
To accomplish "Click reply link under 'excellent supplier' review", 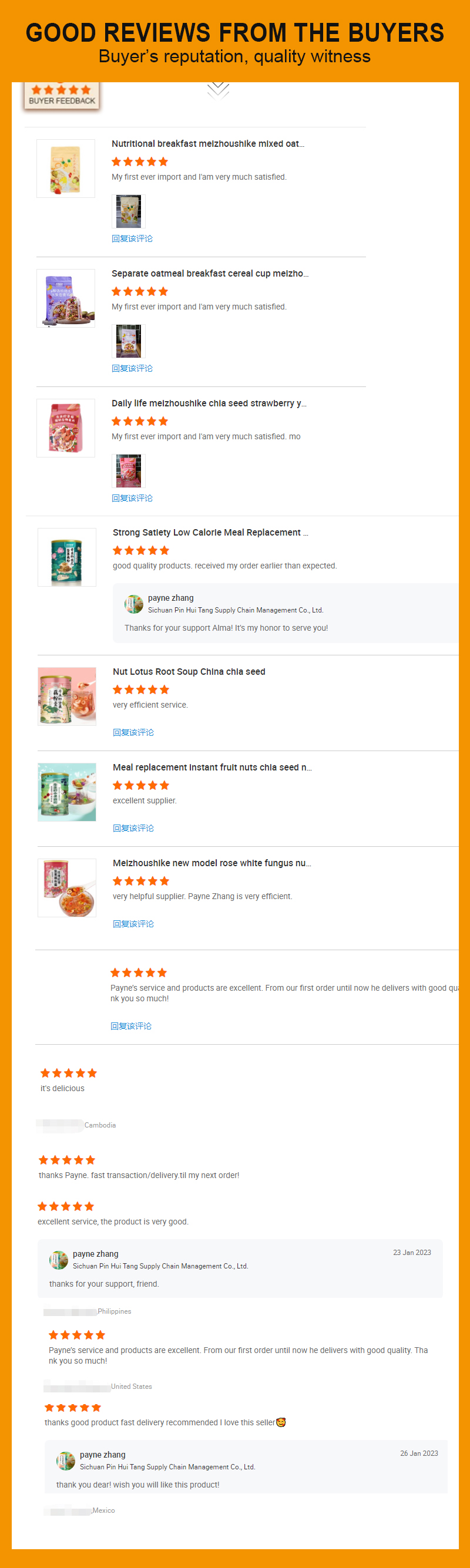I will coord(133,828).
